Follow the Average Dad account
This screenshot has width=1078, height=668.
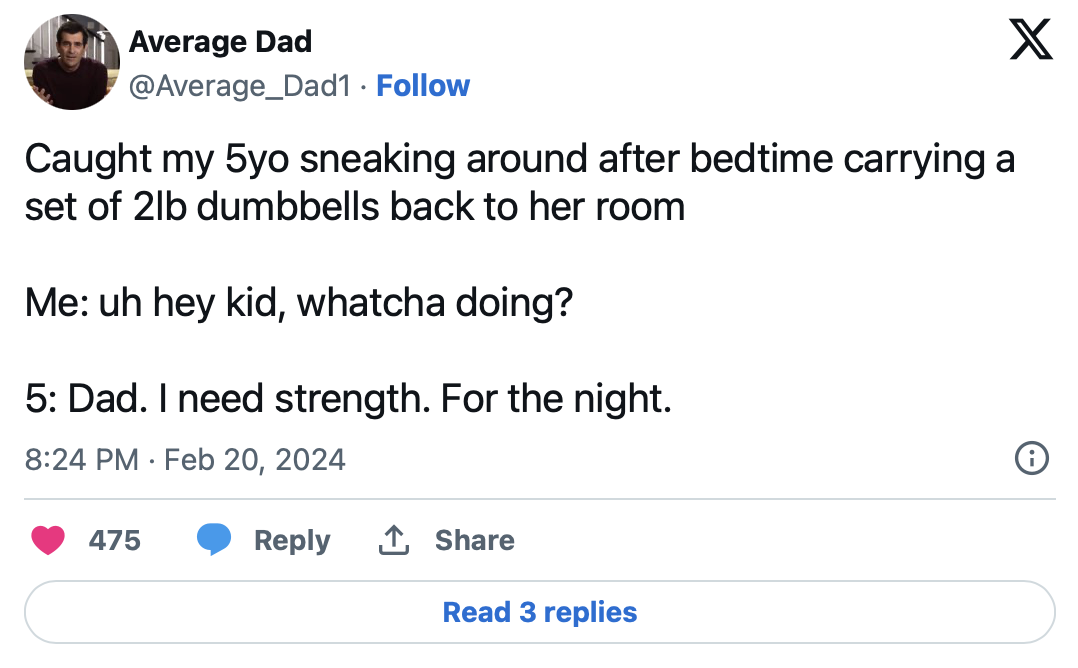tap(423, 86)
